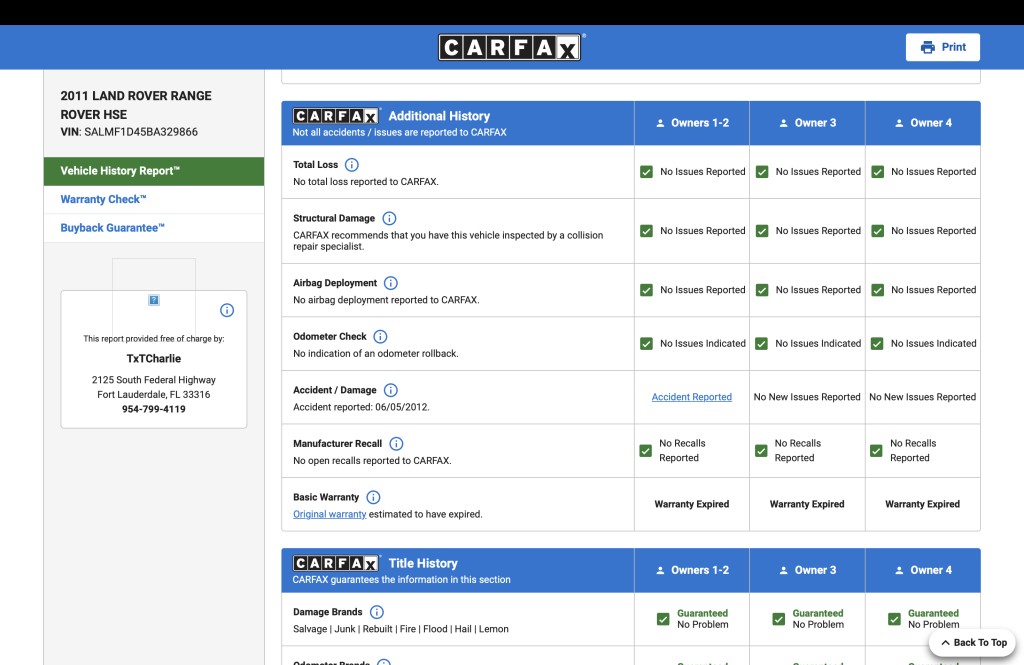Open Warranty Check tab
This screenshot has height=665, width=1024.
[x=154, y=200]
